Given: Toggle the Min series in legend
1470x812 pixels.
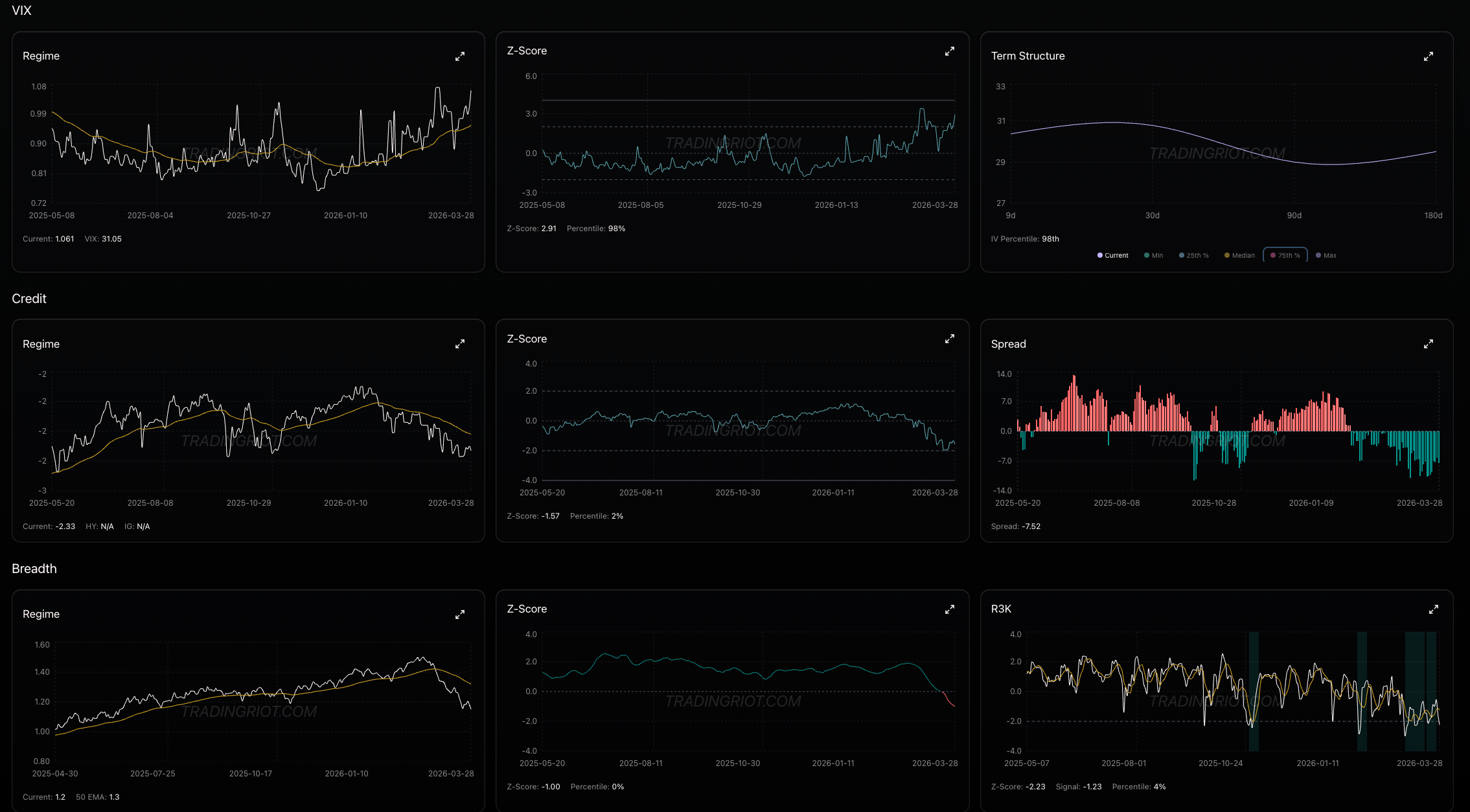Looking at the screenshot, I should coord(1156,255).
